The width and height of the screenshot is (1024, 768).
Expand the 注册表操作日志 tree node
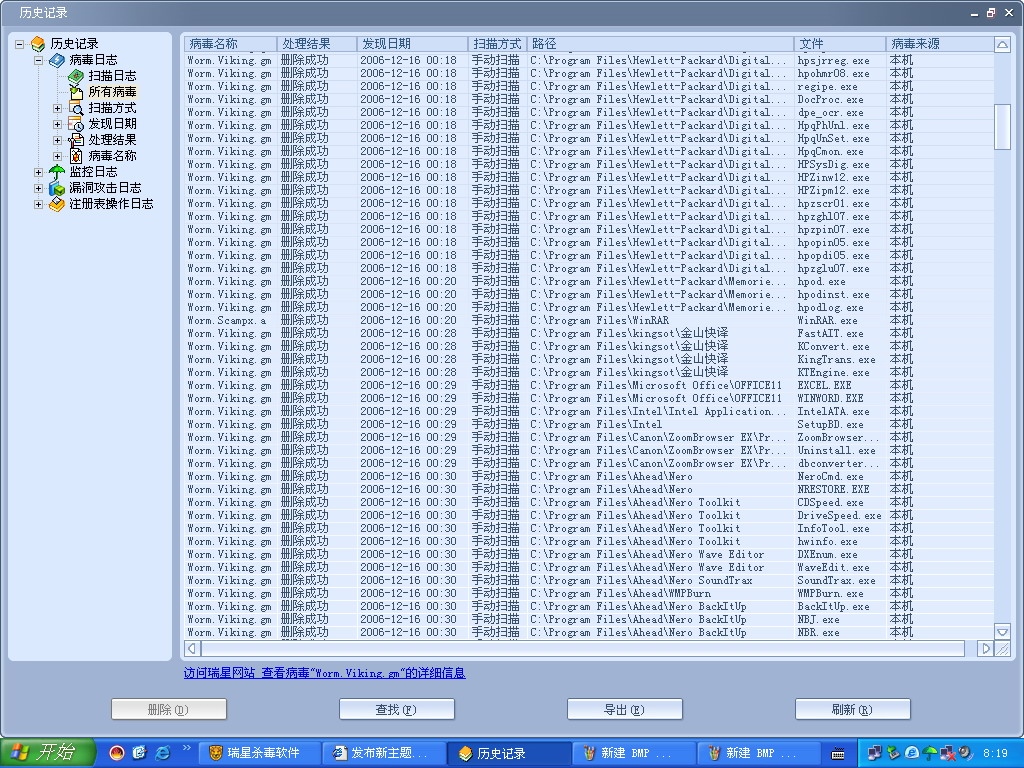[39, 204]
